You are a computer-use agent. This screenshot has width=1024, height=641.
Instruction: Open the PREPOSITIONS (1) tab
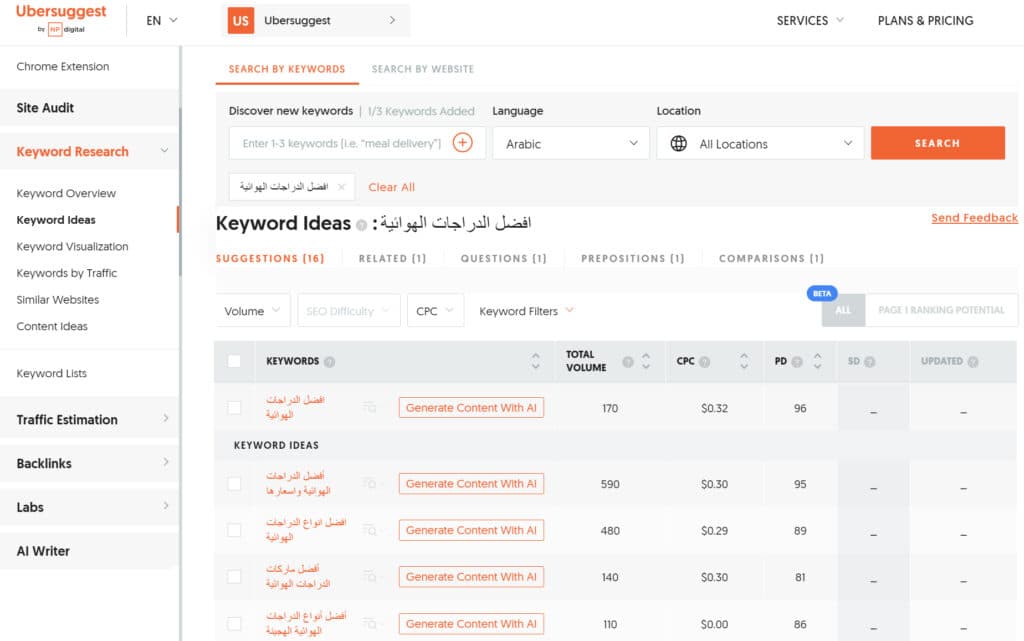(x=633, y=258)
